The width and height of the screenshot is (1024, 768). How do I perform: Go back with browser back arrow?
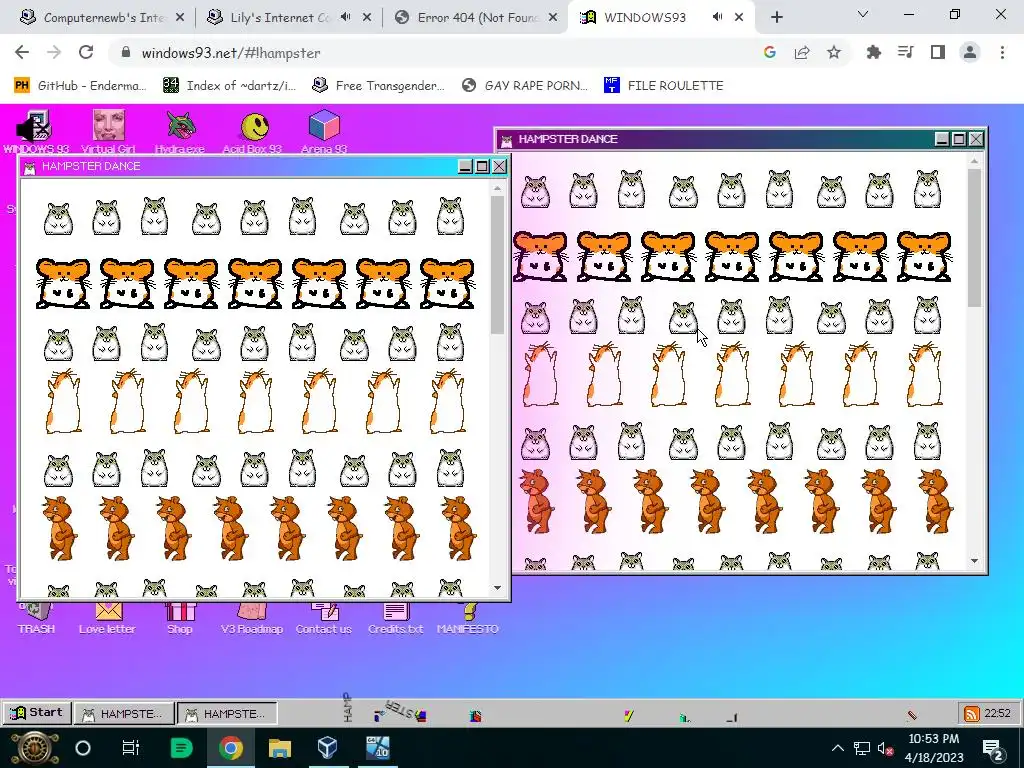[22, 52]
